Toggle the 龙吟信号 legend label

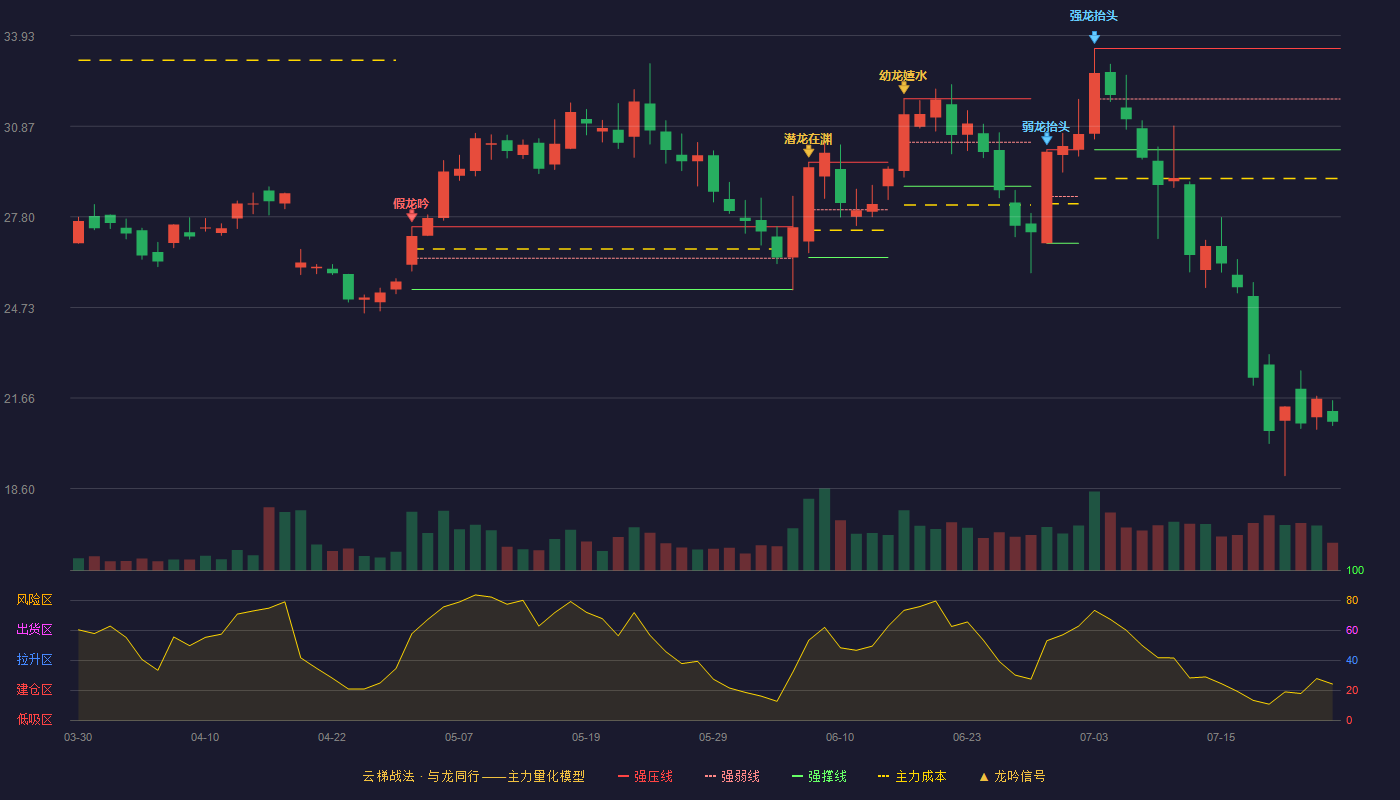point(1020,776)
